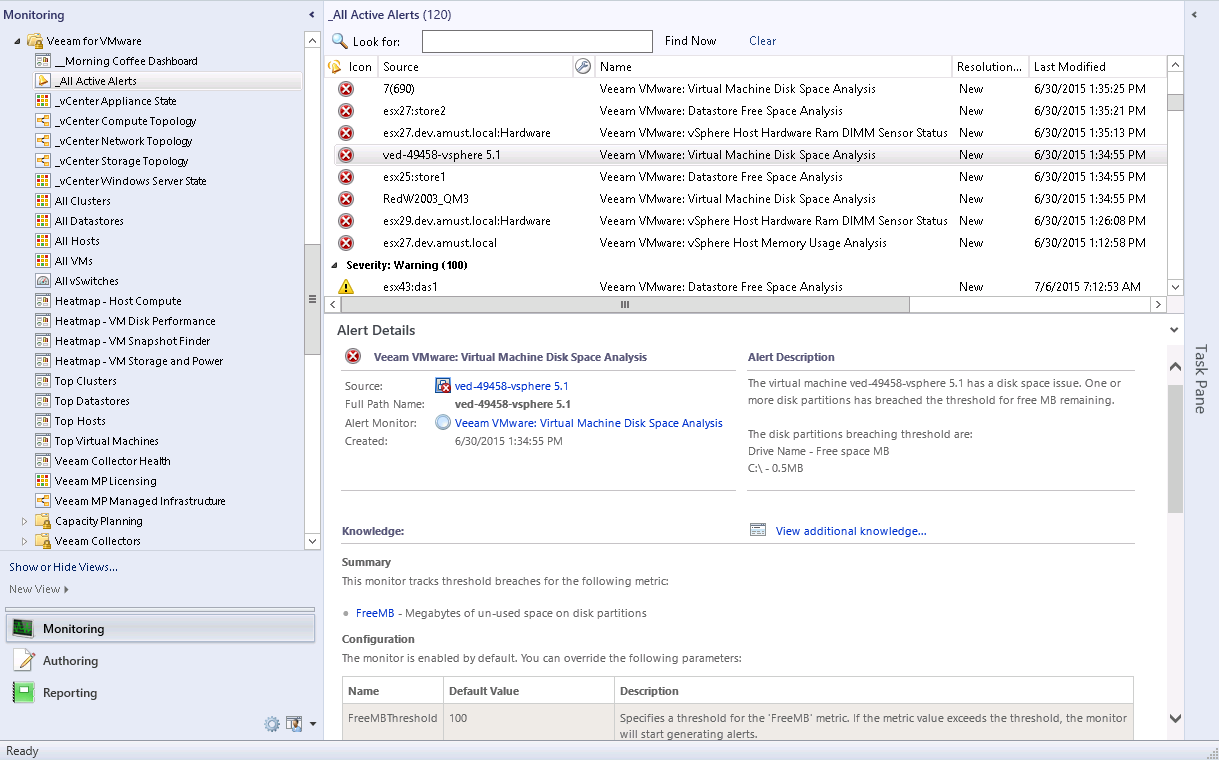Open the _Morning Coffee Dashboard view icon
Image resolution: width=1219 pixels, height=760 pixels.
43,61
